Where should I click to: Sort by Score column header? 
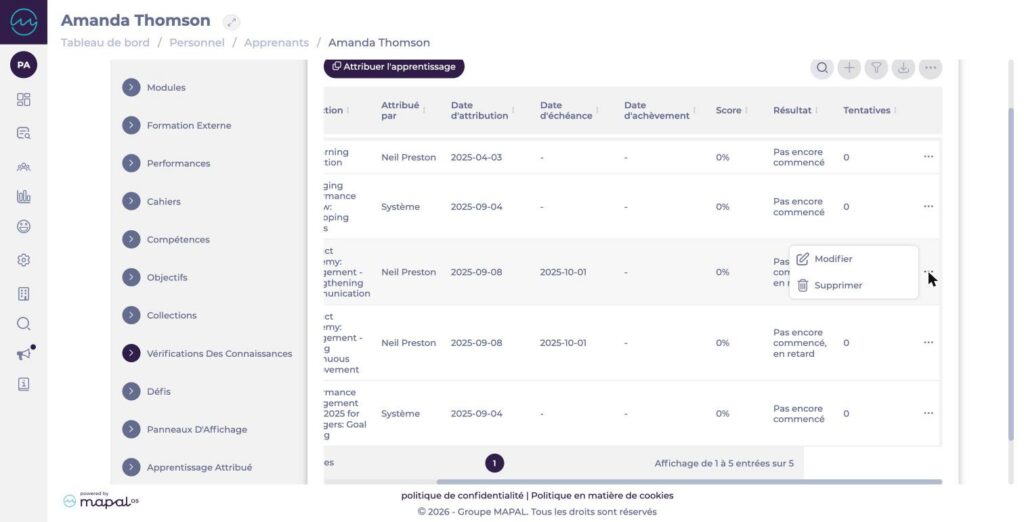pyautogui.click(x=731, y=110)
